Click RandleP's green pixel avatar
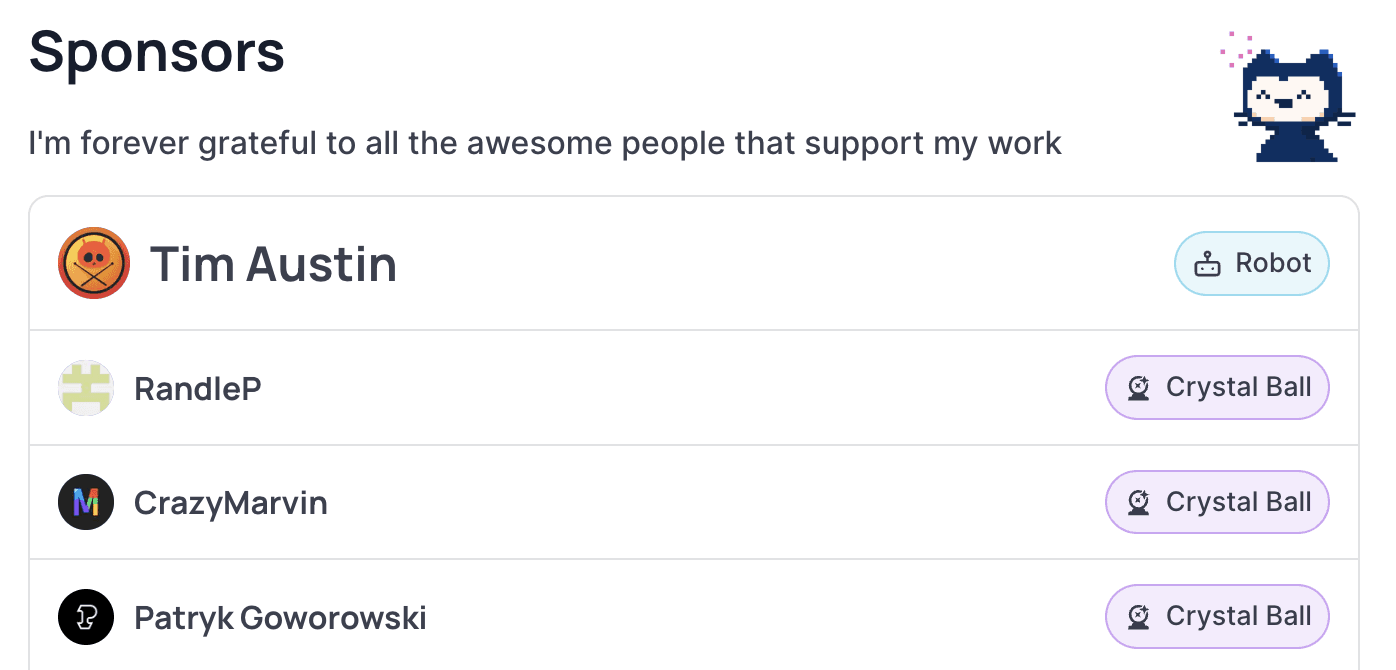 pyautogui.click(x=86, y=388)
